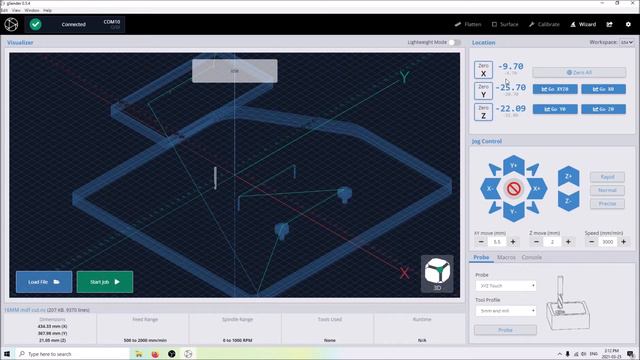Open the Help menu
640x360 pixels.
47,10
